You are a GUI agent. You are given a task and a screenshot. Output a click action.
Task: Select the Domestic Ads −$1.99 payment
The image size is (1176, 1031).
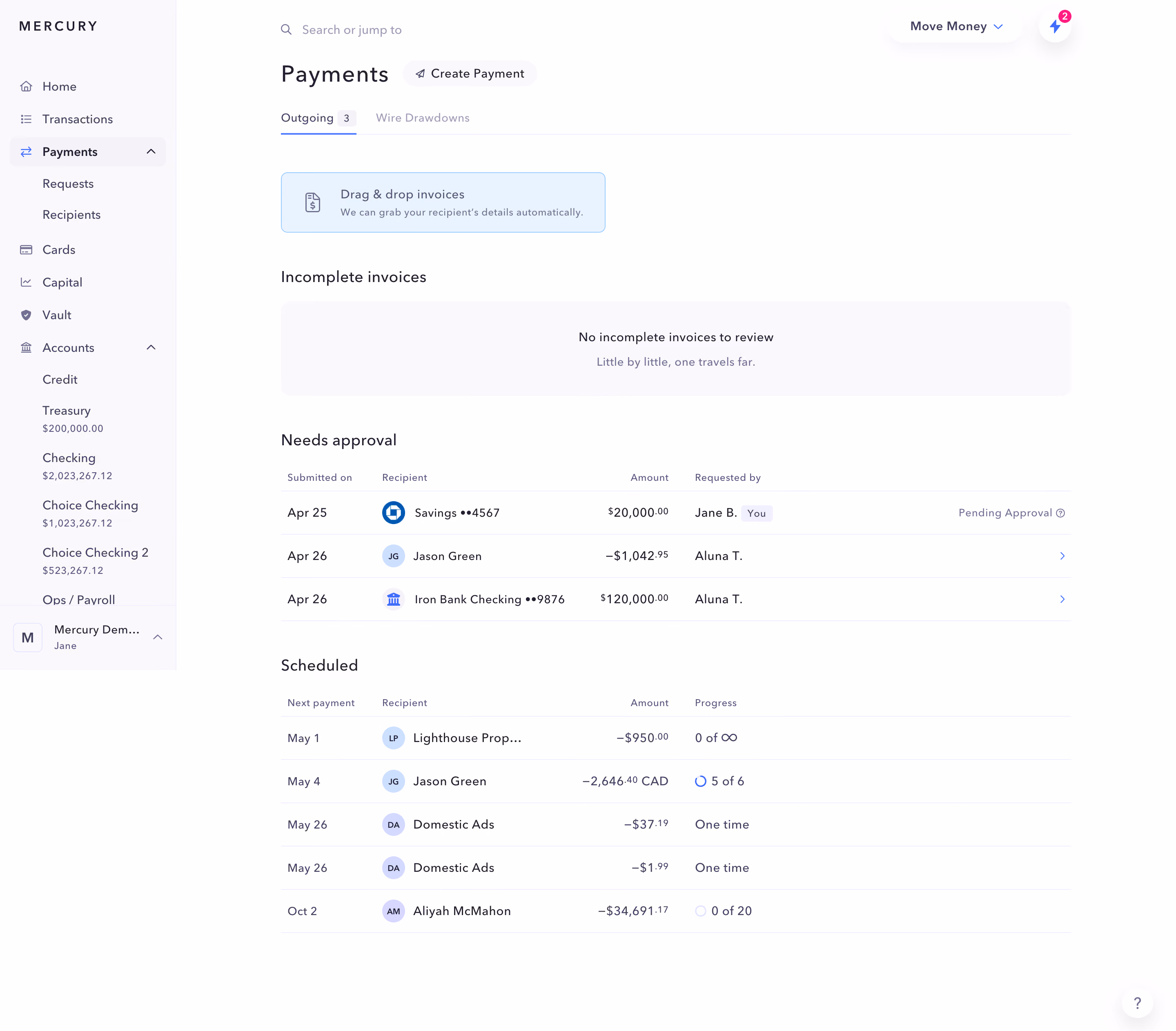[675, 868]
